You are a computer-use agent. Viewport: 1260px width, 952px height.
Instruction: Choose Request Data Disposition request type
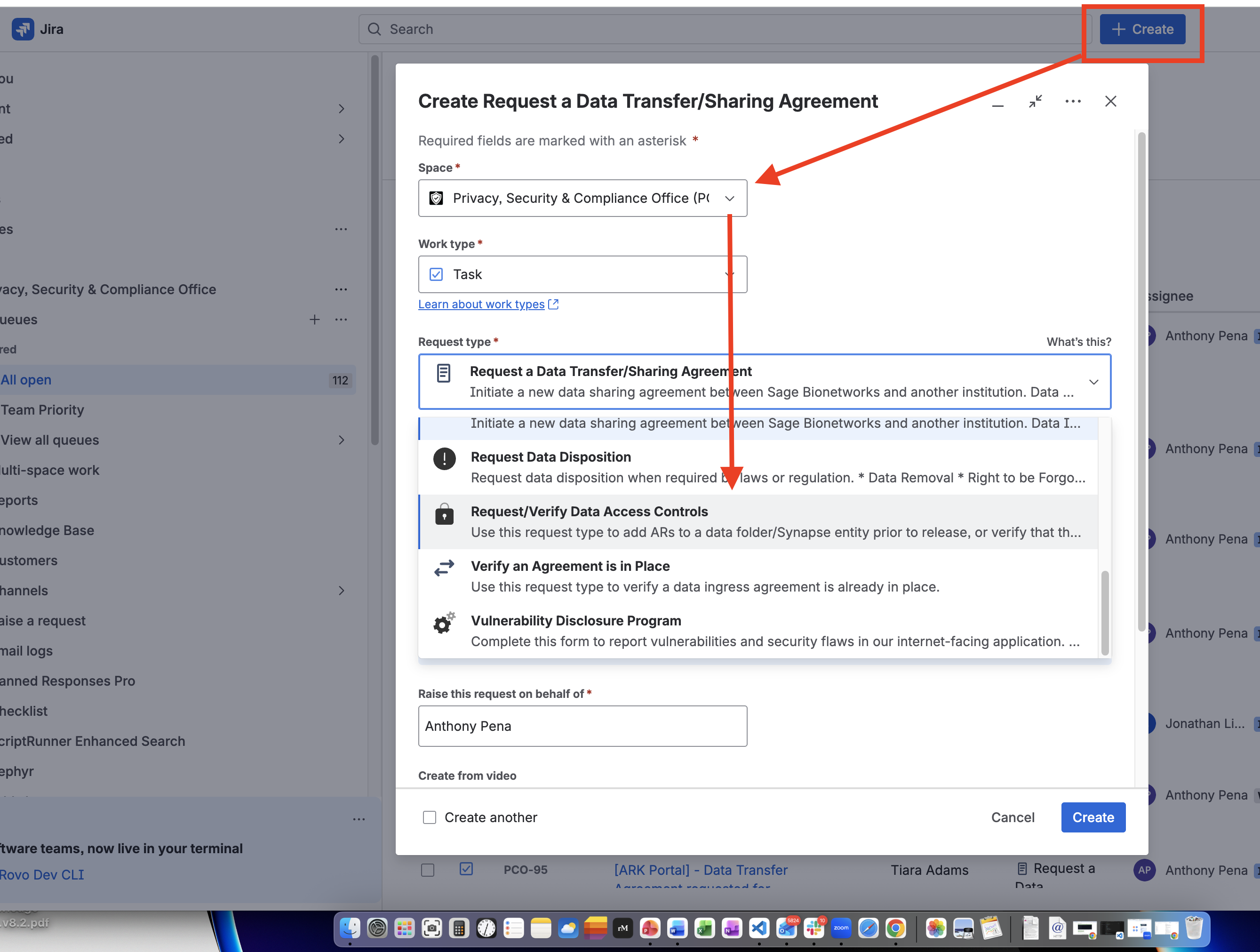[758, 467]
